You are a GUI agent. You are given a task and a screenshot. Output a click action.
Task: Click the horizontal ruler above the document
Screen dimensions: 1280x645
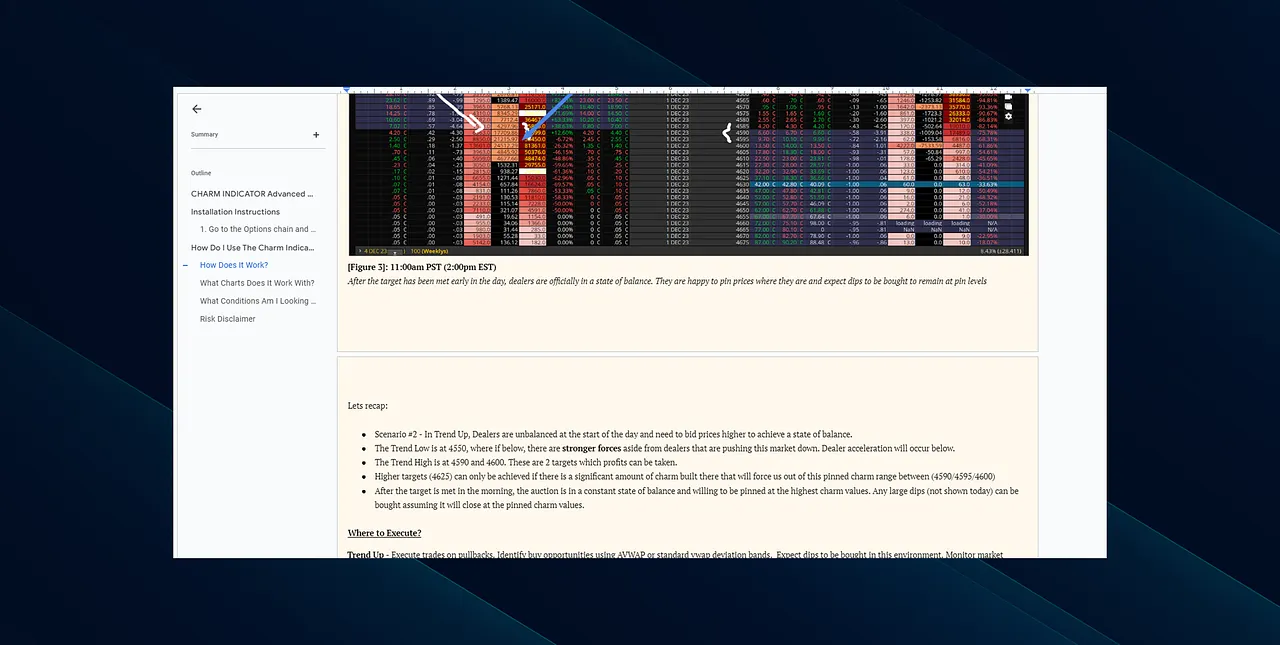688,90
